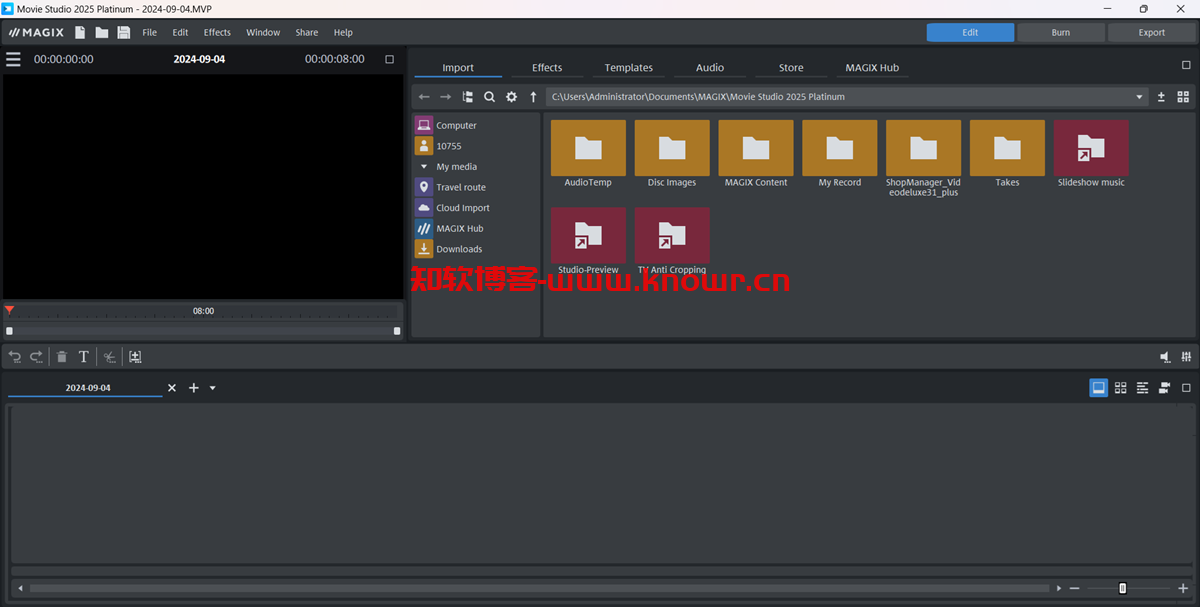
Task: Switch to timeline mode view
Action: 1142,387
